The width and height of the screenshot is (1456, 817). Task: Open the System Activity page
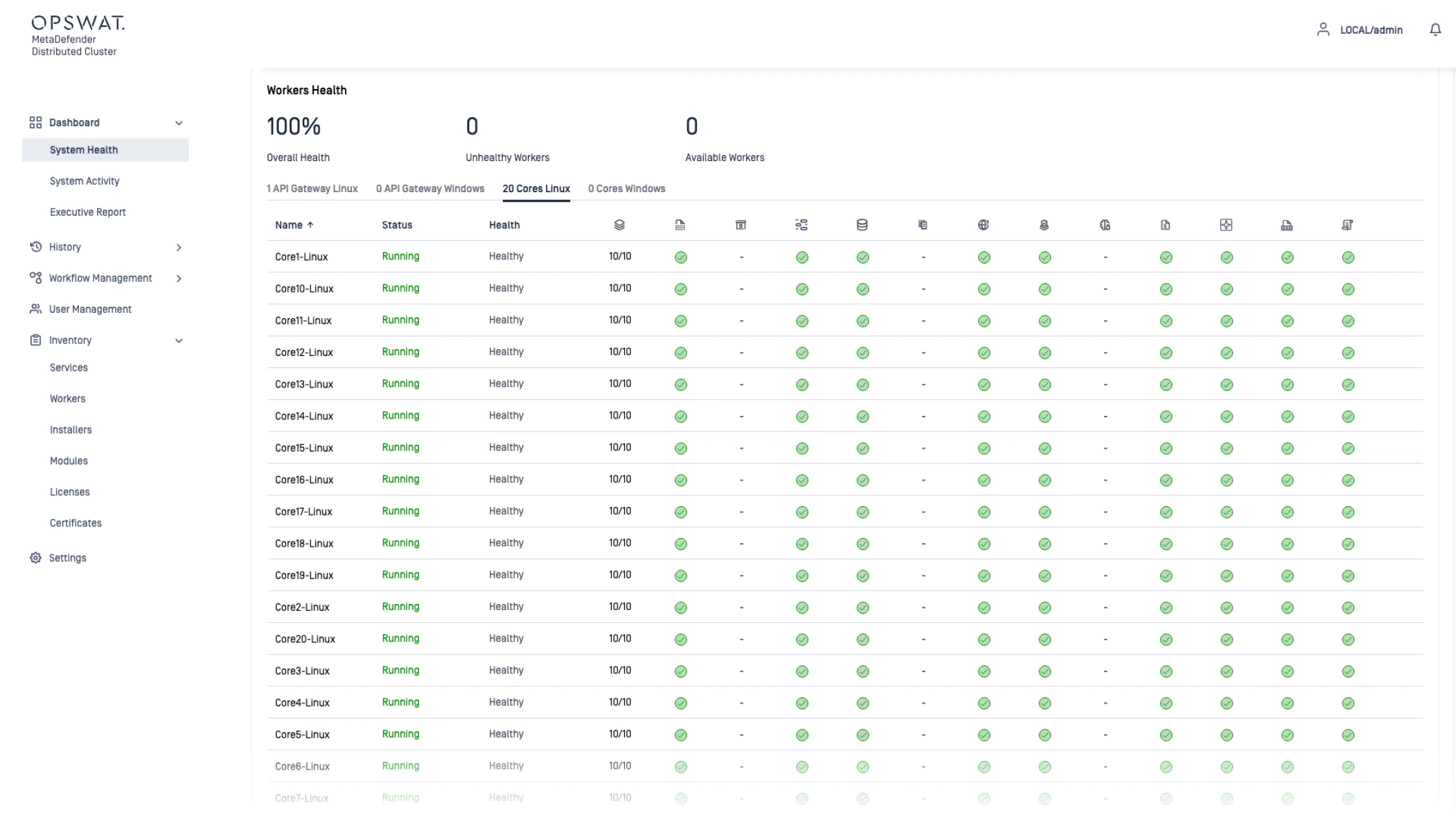84,181
